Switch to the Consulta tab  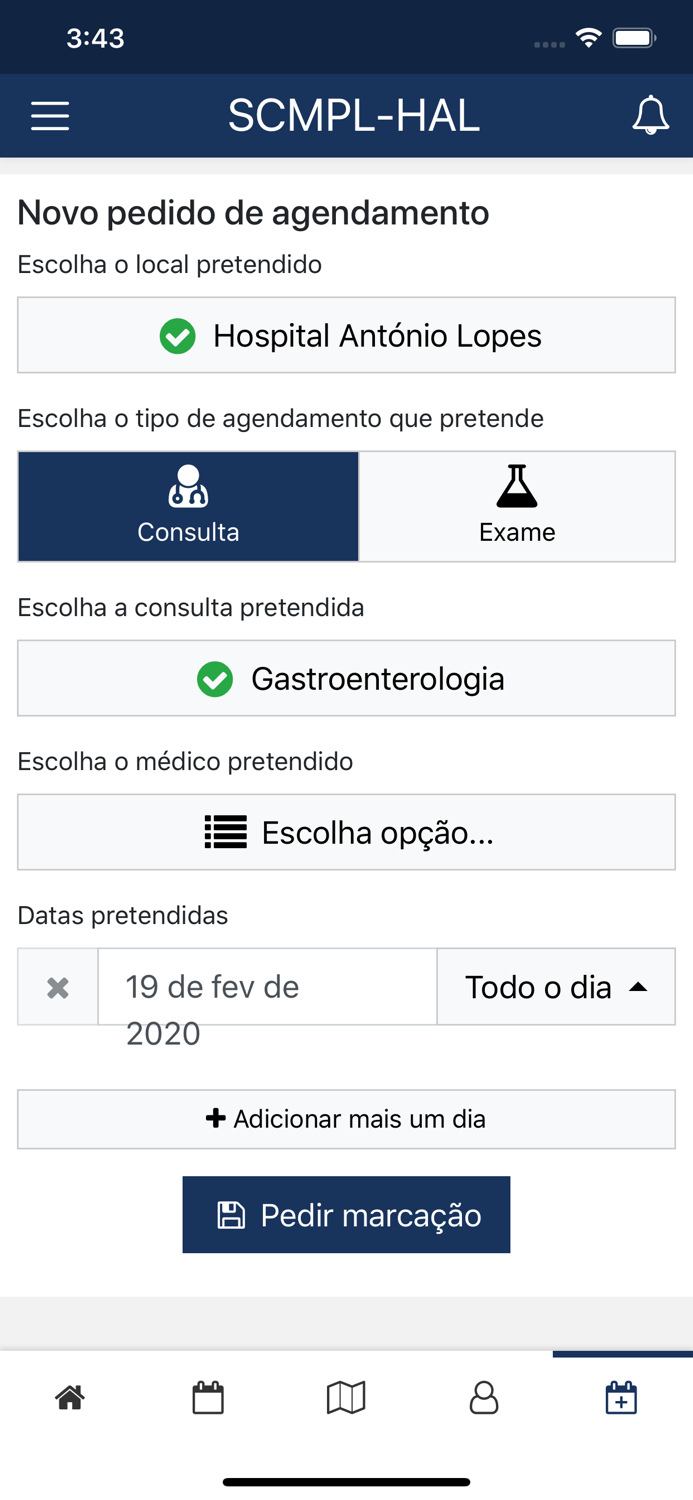point(188,506)
